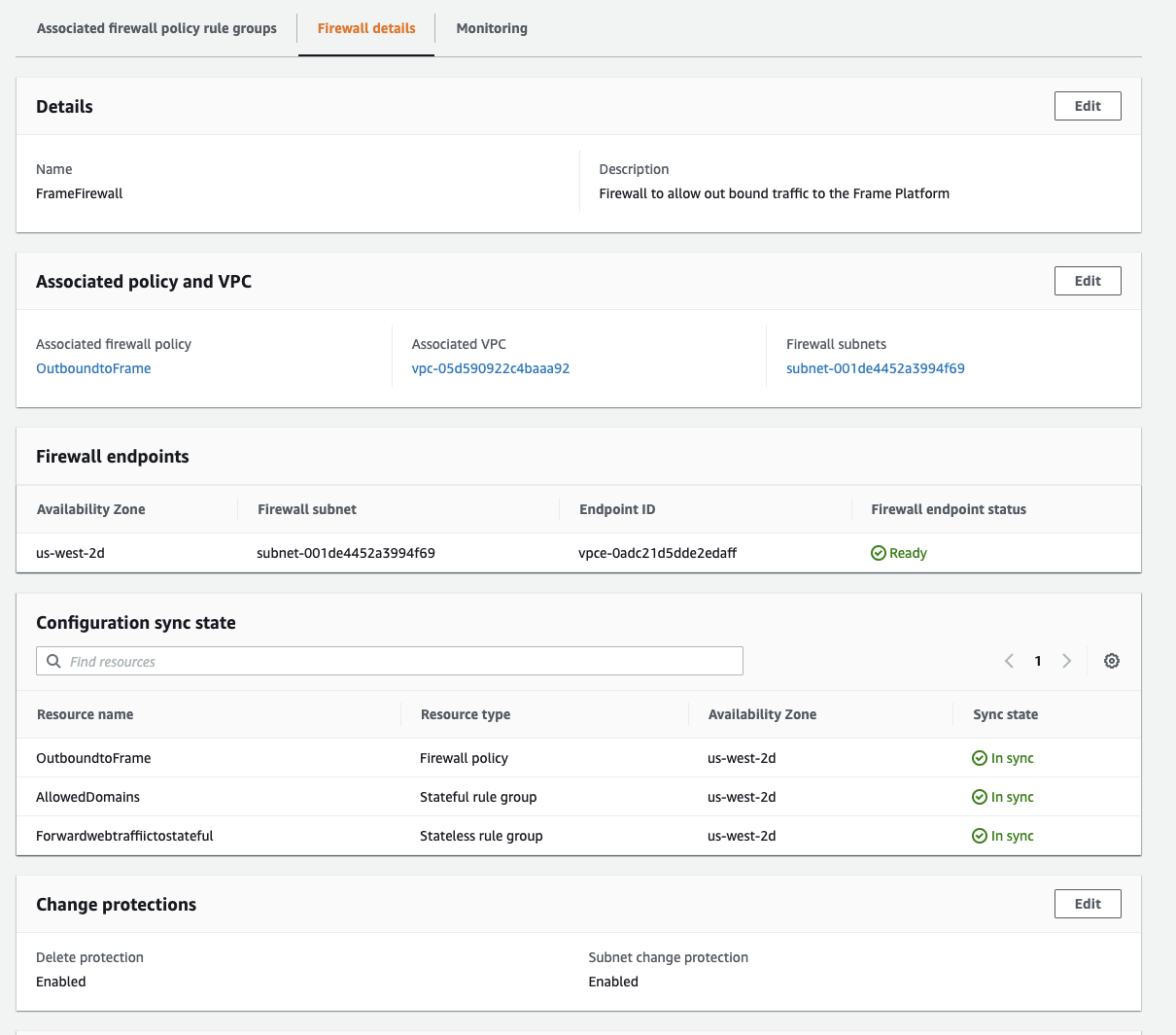Open firewall subnet subnet-001de4452a3994f69 link
This screenshot has height=1035, width=1176.
(x=875, y=368)
